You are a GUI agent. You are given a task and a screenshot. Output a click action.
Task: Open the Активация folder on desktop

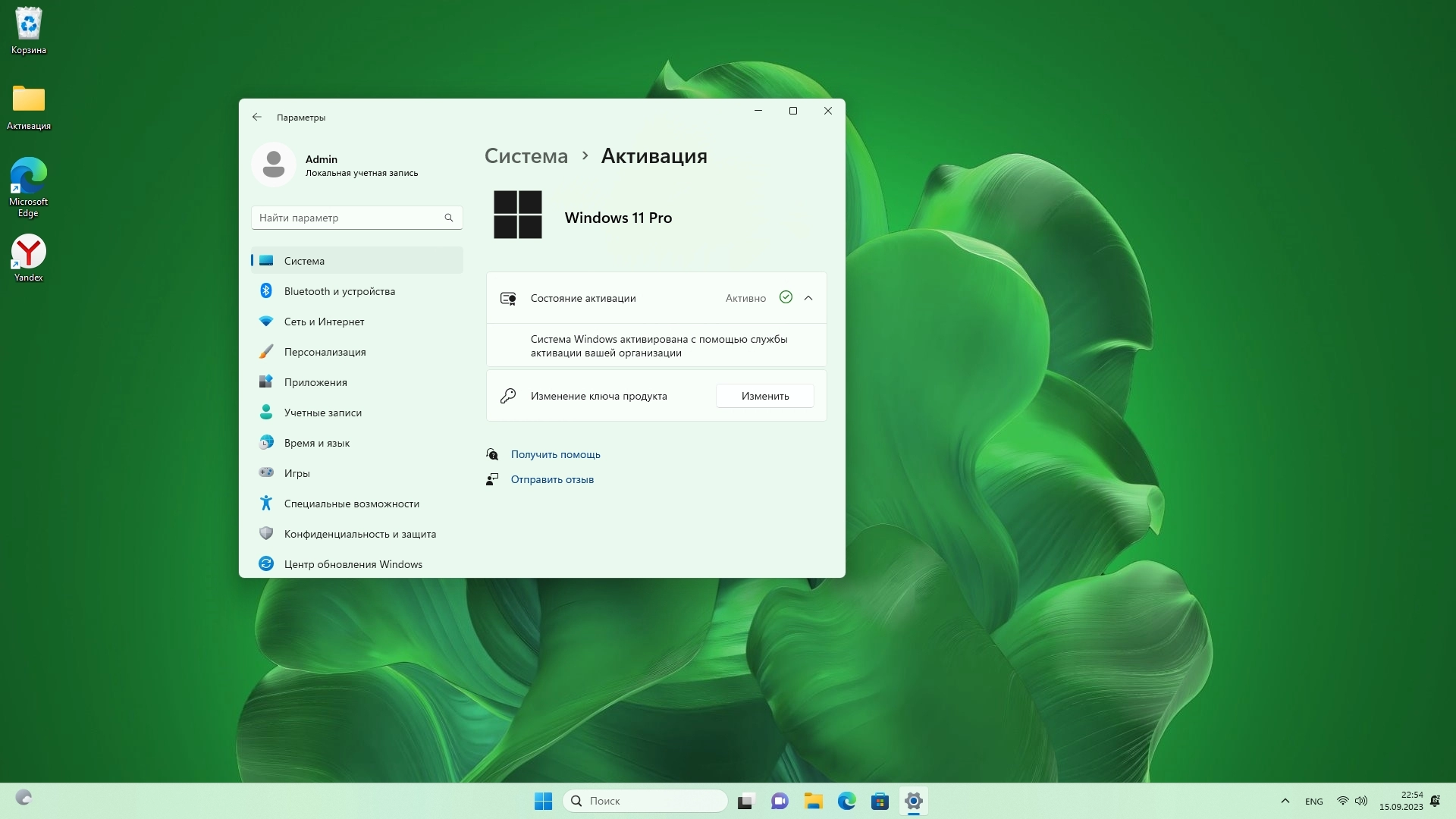[29, 107]
